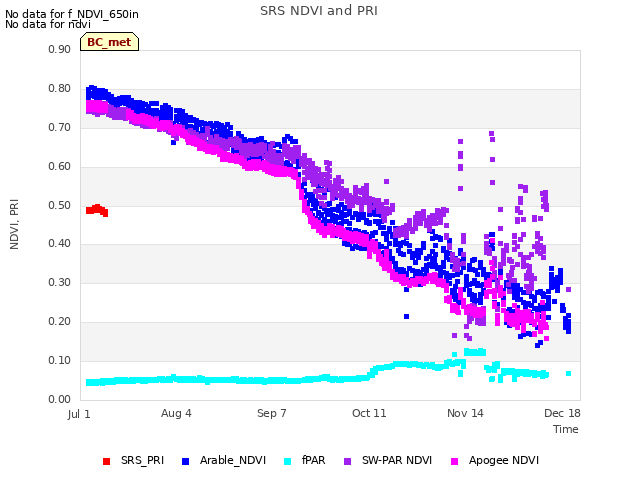Viewport: 640px width, 480px height.
Task: Click the red SRS_PRI legend swatch
Action: [x=107, y=461]
